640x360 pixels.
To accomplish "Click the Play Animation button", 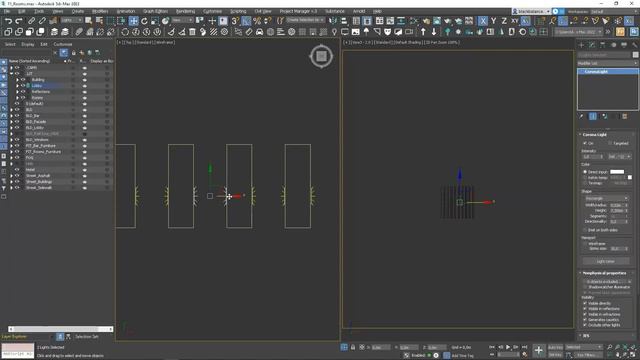I will tap(508, 347).
